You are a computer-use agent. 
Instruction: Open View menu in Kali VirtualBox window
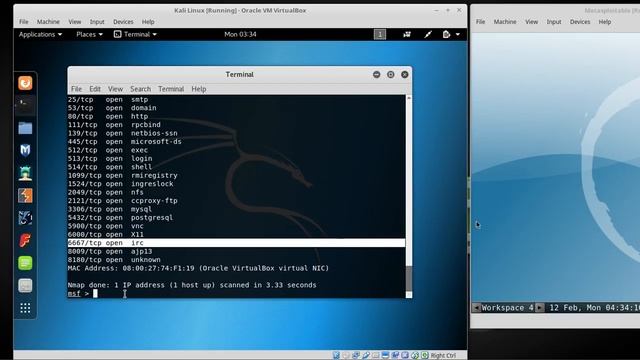pyautogui.click(x=75, y=22)
